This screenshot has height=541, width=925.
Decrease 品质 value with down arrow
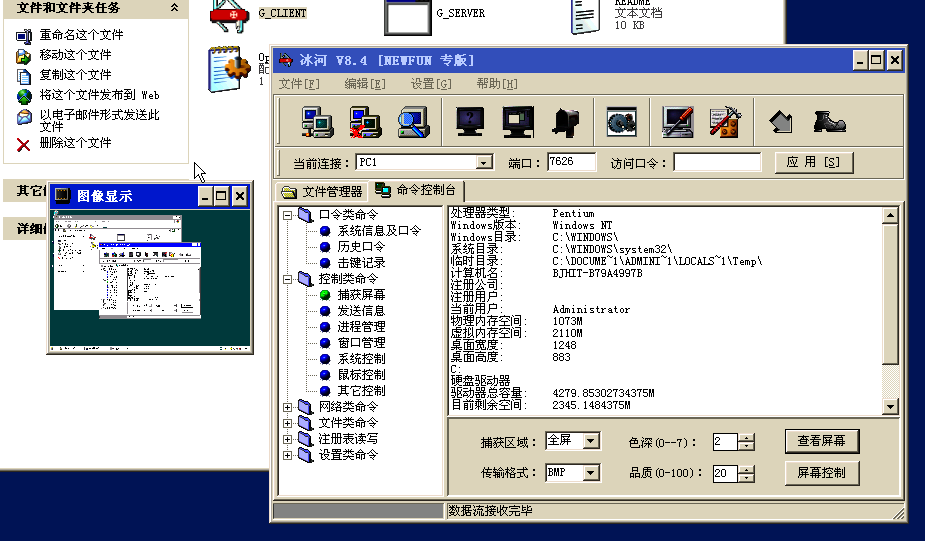(746, 477)
